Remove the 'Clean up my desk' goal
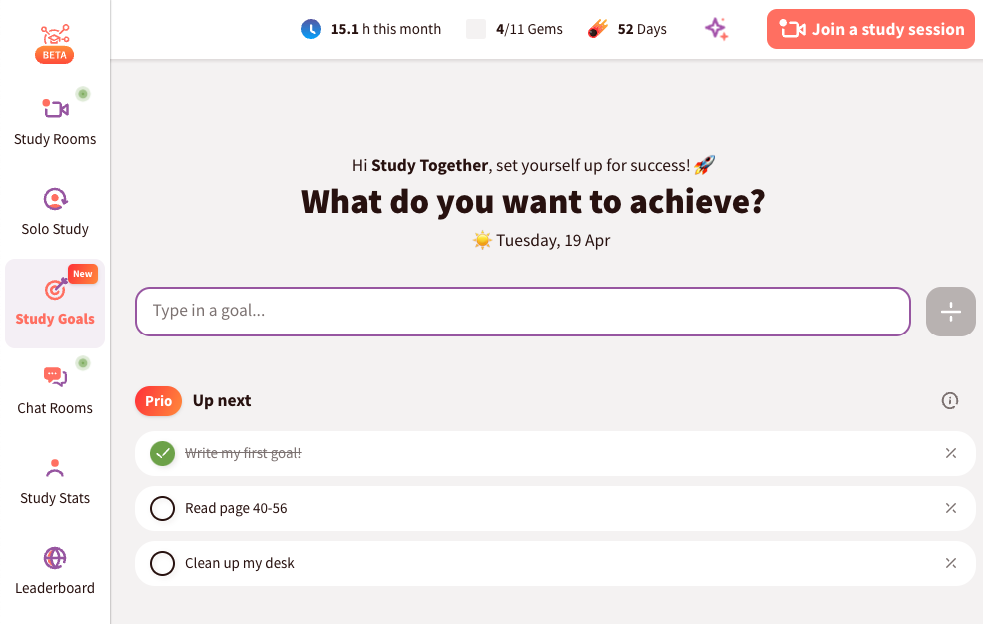Screen dimensions: 983x624 (x=951, y=563)
